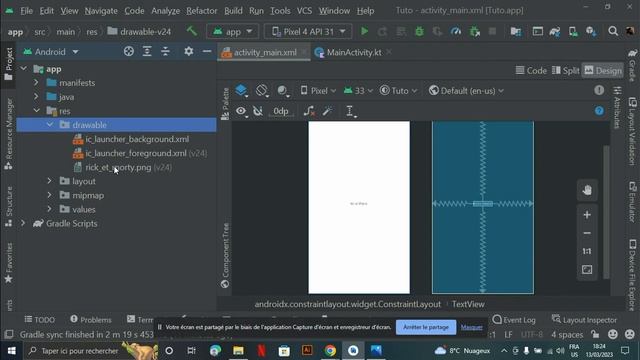Open the Refactor menu
Image resolution: width=640 pixels, height=360 pixels.
click(202, 11)
